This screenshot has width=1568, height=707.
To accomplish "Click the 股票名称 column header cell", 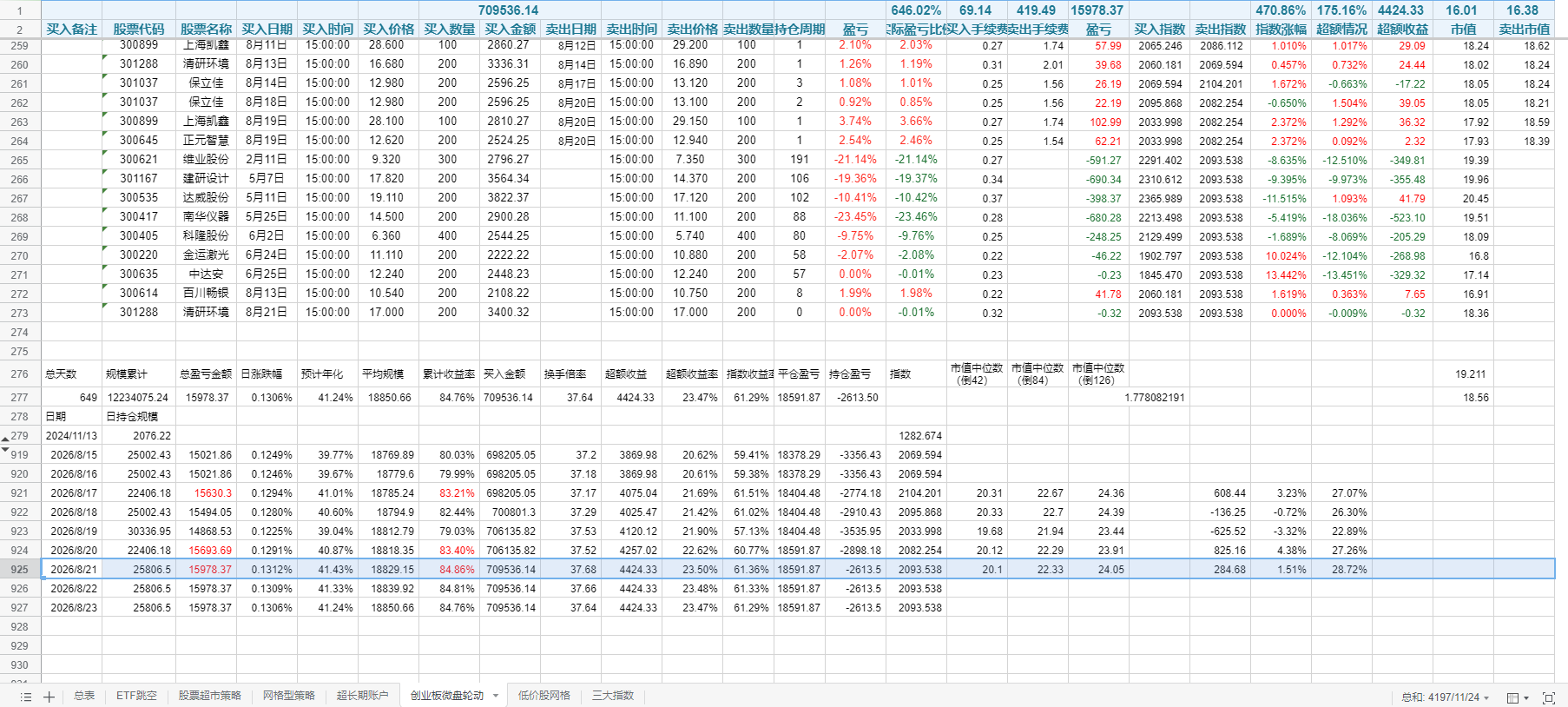I will click(206, 29).
